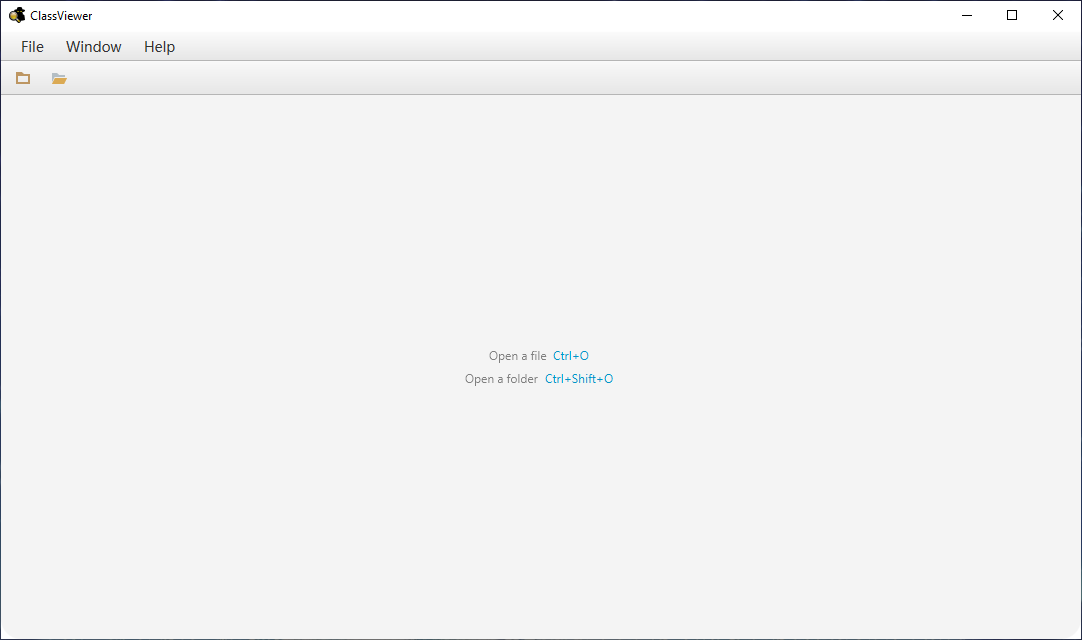
Task: Click the ClassViewer app icon in title bar
Action: pyautogui.click(x=17, y=15)
